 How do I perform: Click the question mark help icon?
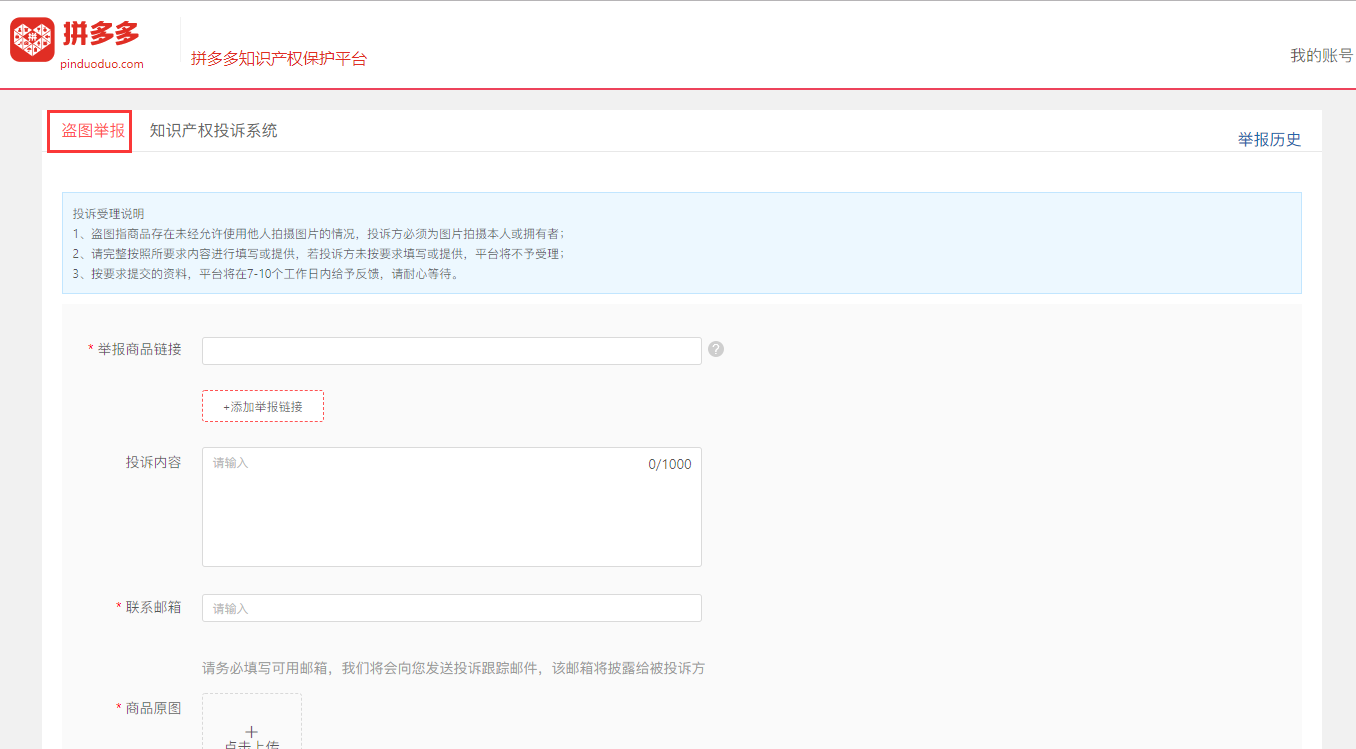tap(716, 349)
